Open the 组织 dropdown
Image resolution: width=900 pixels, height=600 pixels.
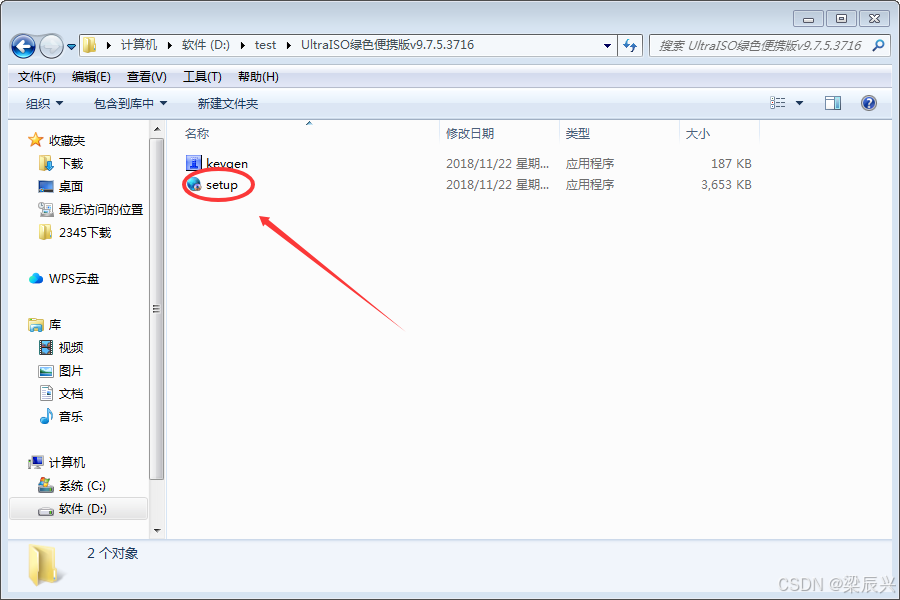(44, 103)
